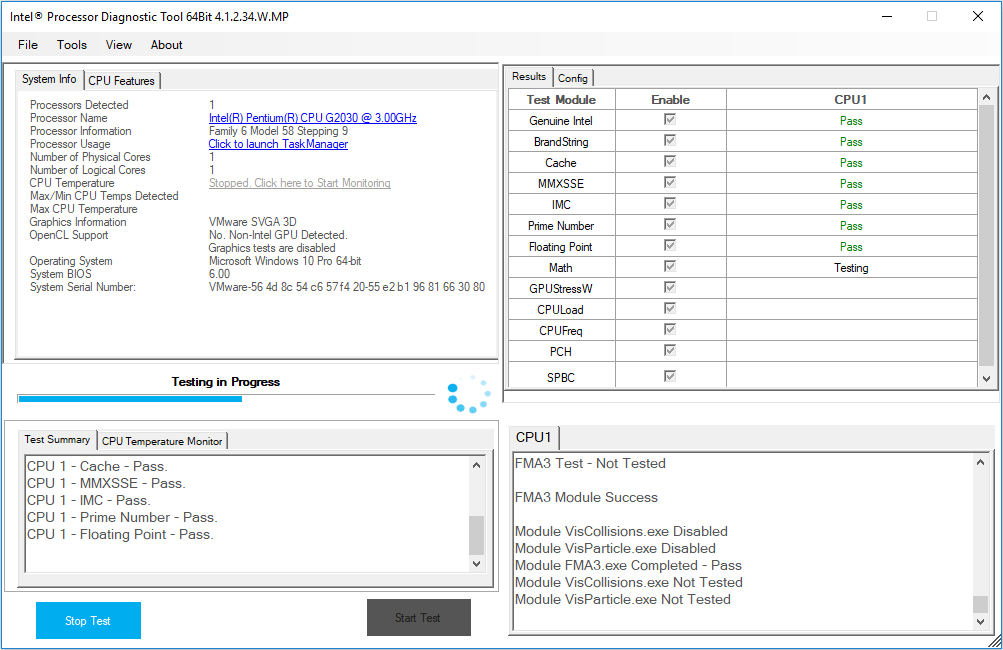Click the Genuine Intel Pass result
Image resolution: width=1003 pixels, height=650 pixels.
coord(851,121)
